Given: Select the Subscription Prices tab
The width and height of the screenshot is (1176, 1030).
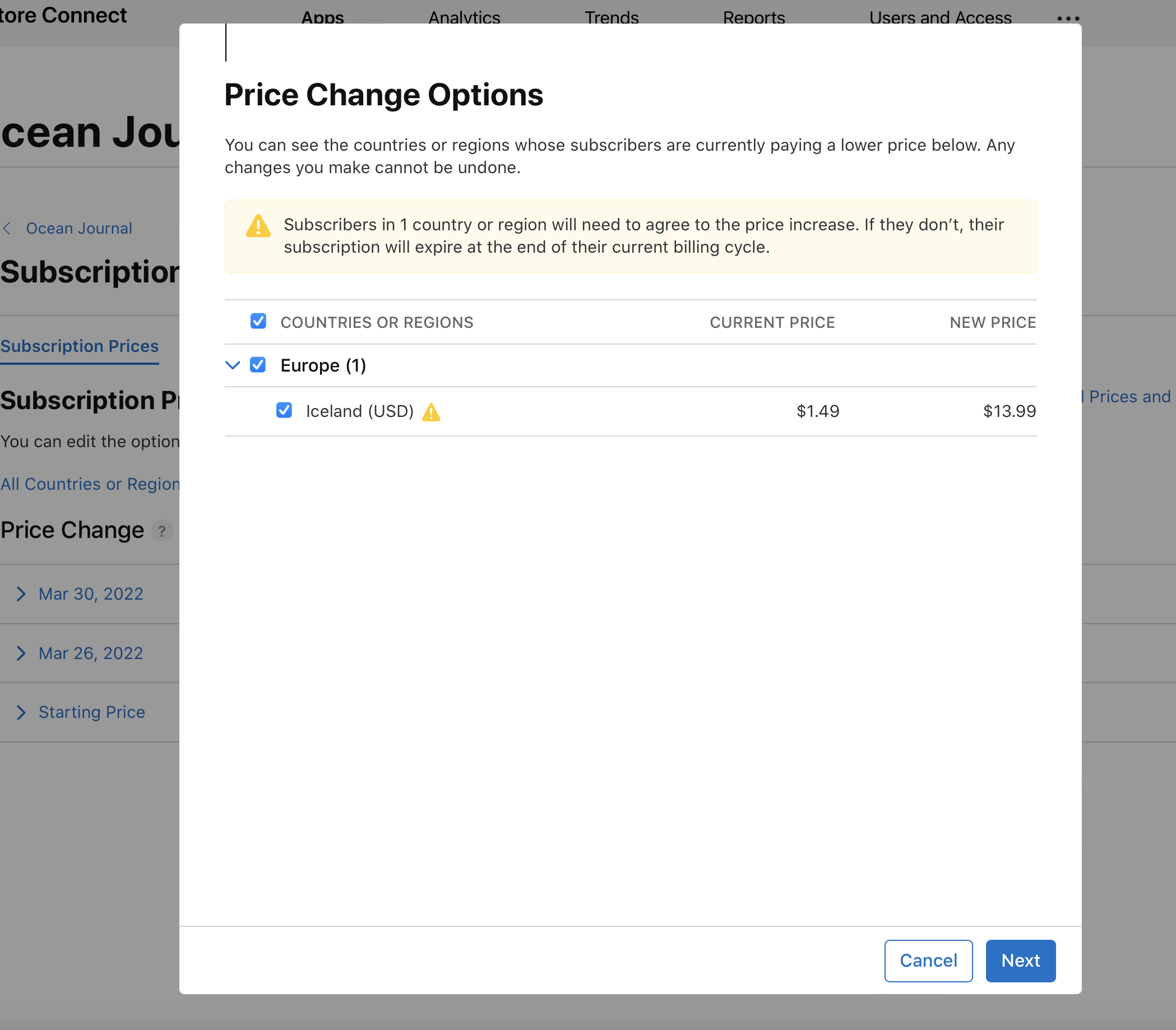Looking at the screenshot, I should (80, 346).
